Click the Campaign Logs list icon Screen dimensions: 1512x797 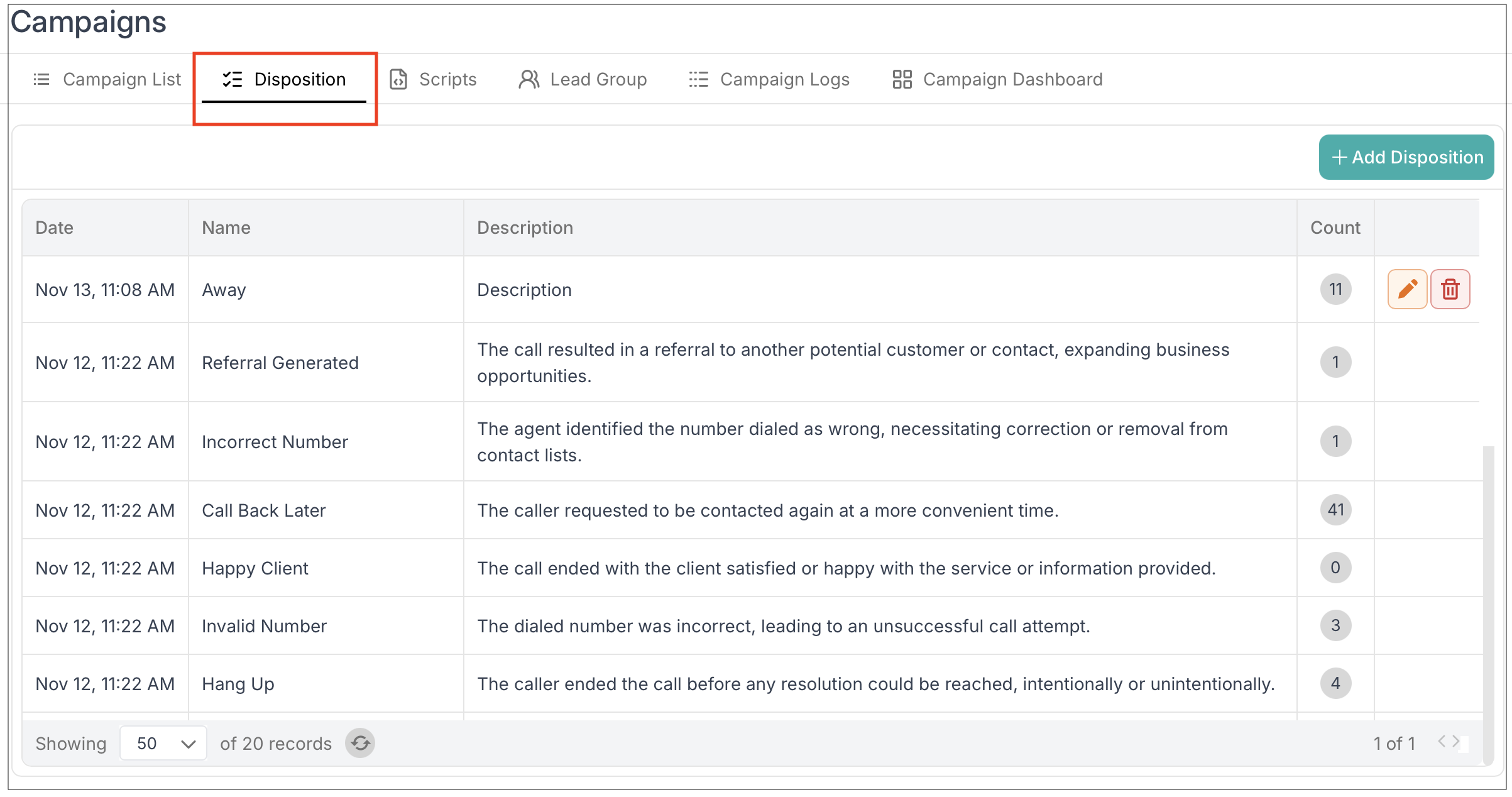[x=698, y=80]
